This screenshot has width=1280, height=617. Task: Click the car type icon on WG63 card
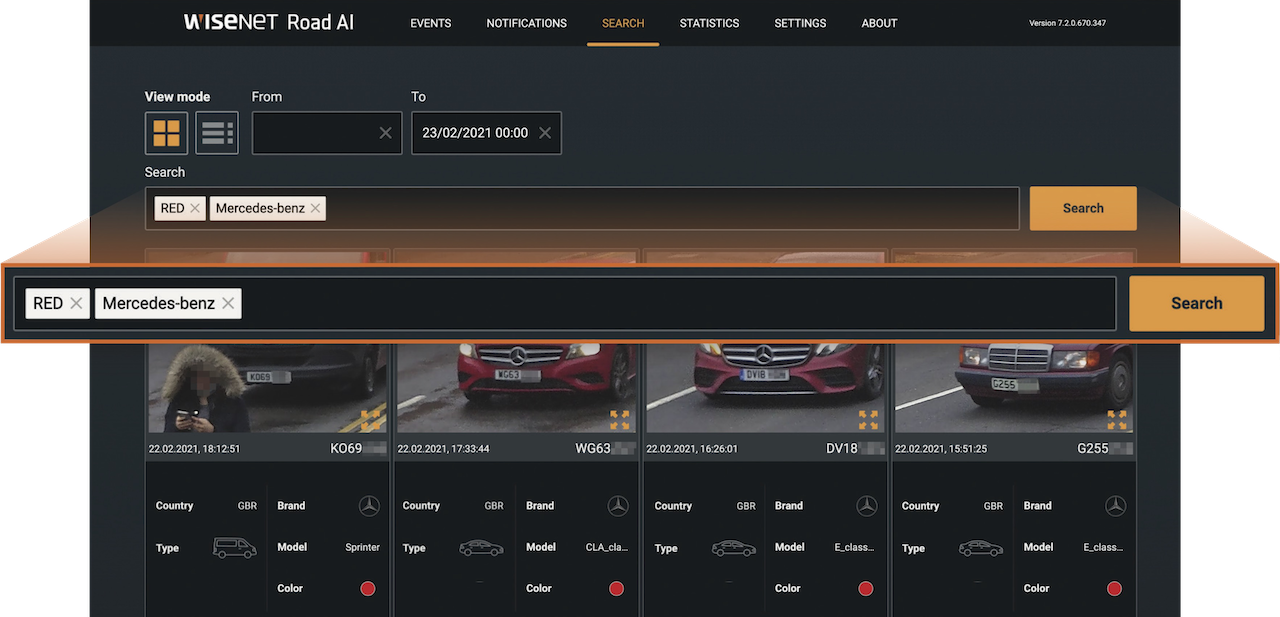tap(481, 548)
